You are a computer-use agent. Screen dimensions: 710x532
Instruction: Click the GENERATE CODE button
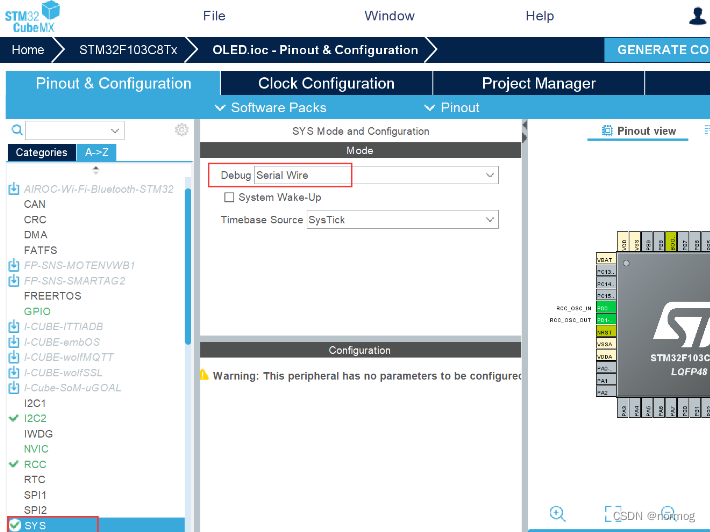pos(657,50)
